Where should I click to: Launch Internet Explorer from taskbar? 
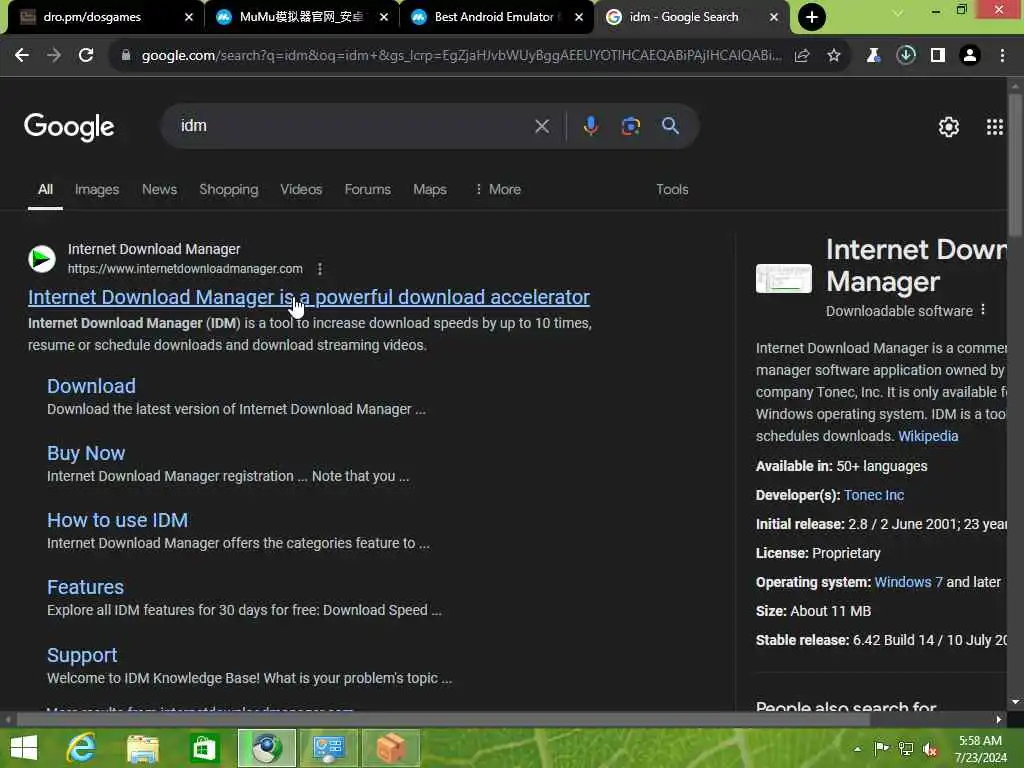(81, 748)
